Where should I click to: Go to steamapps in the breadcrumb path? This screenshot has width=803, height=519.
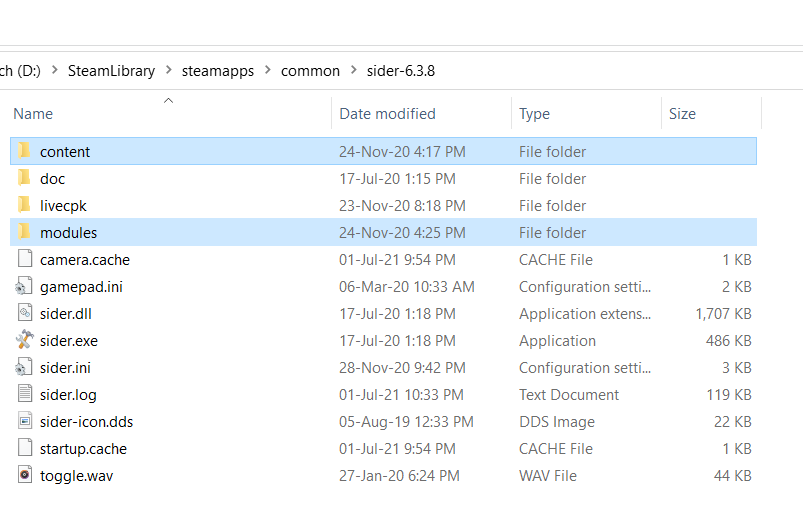[x=218, y=71]
